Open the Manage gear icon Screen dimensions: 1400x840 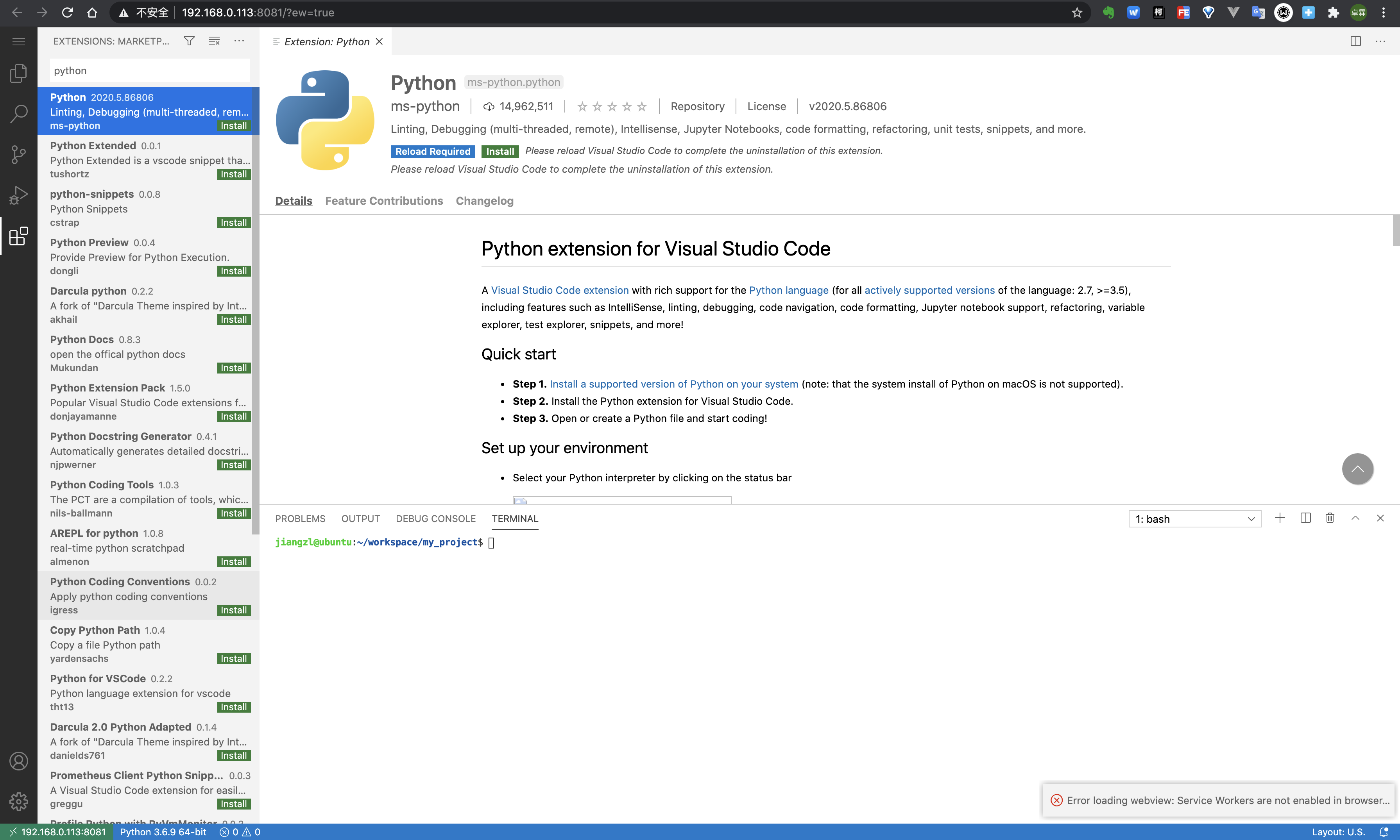point(19,801)
